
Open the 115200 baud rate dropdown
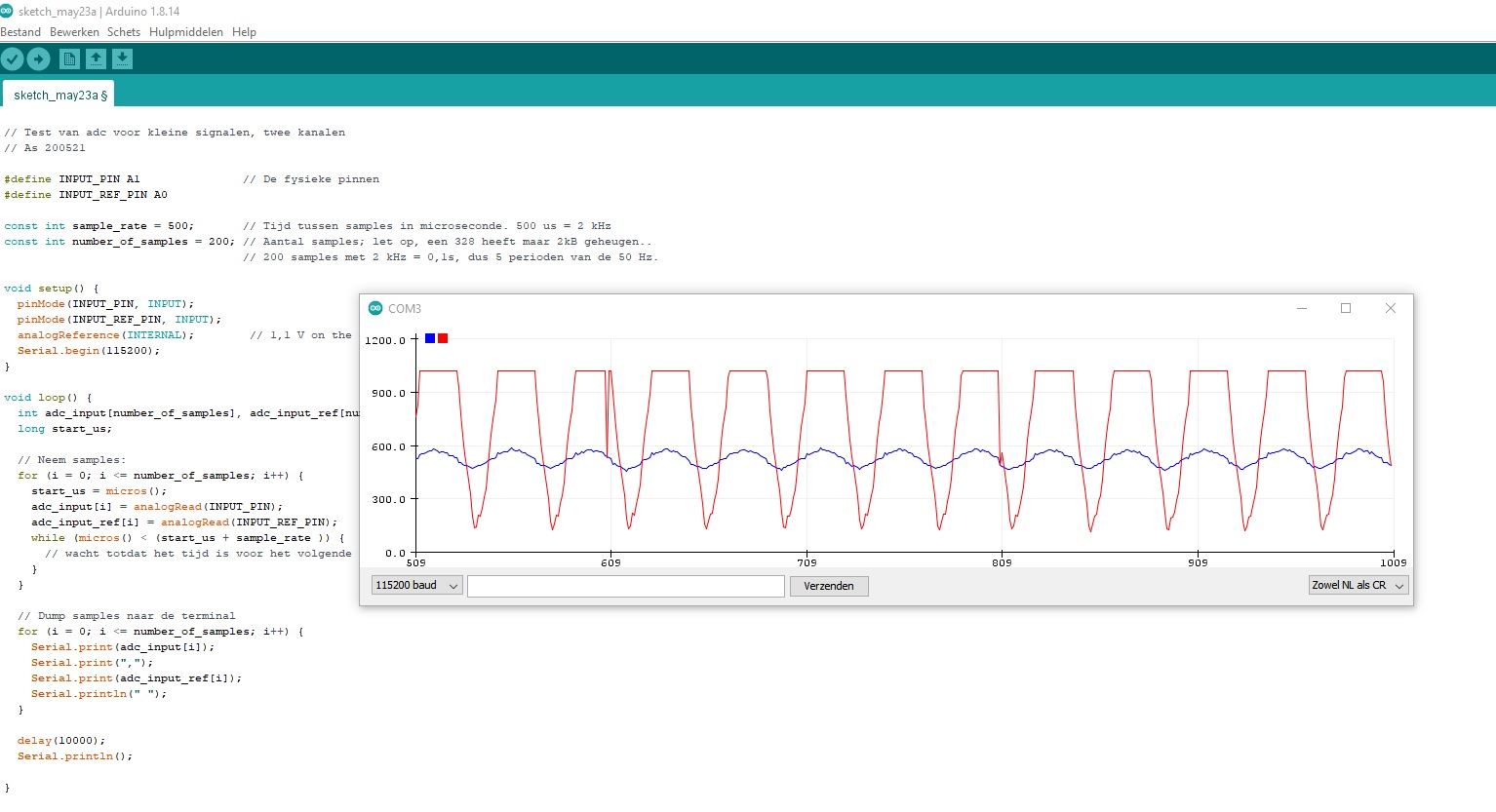click(x=416, y=585)
